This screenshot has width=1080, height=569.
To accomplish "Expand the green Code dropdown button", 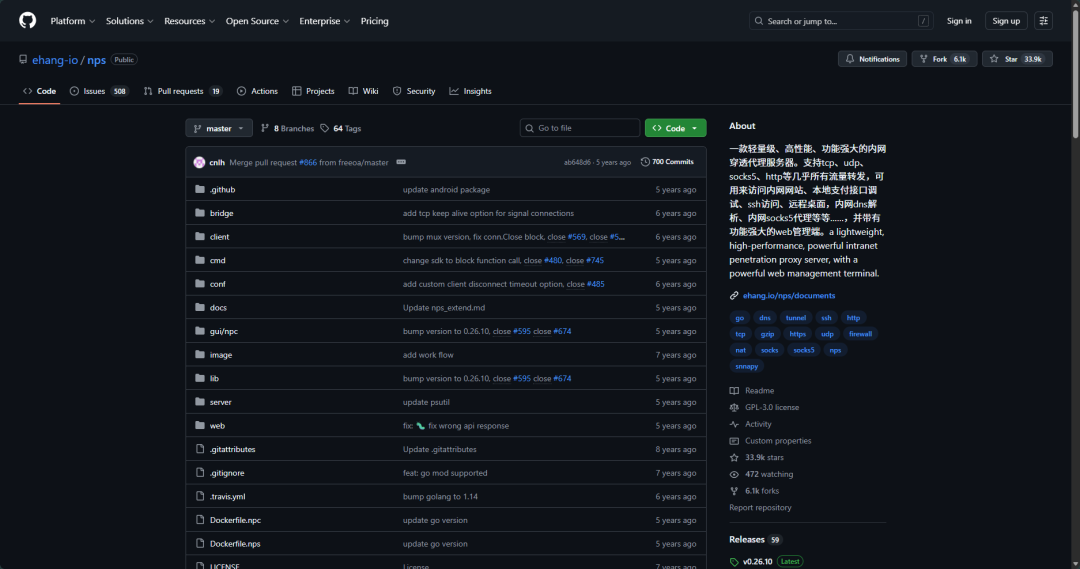I will (675, 128).
